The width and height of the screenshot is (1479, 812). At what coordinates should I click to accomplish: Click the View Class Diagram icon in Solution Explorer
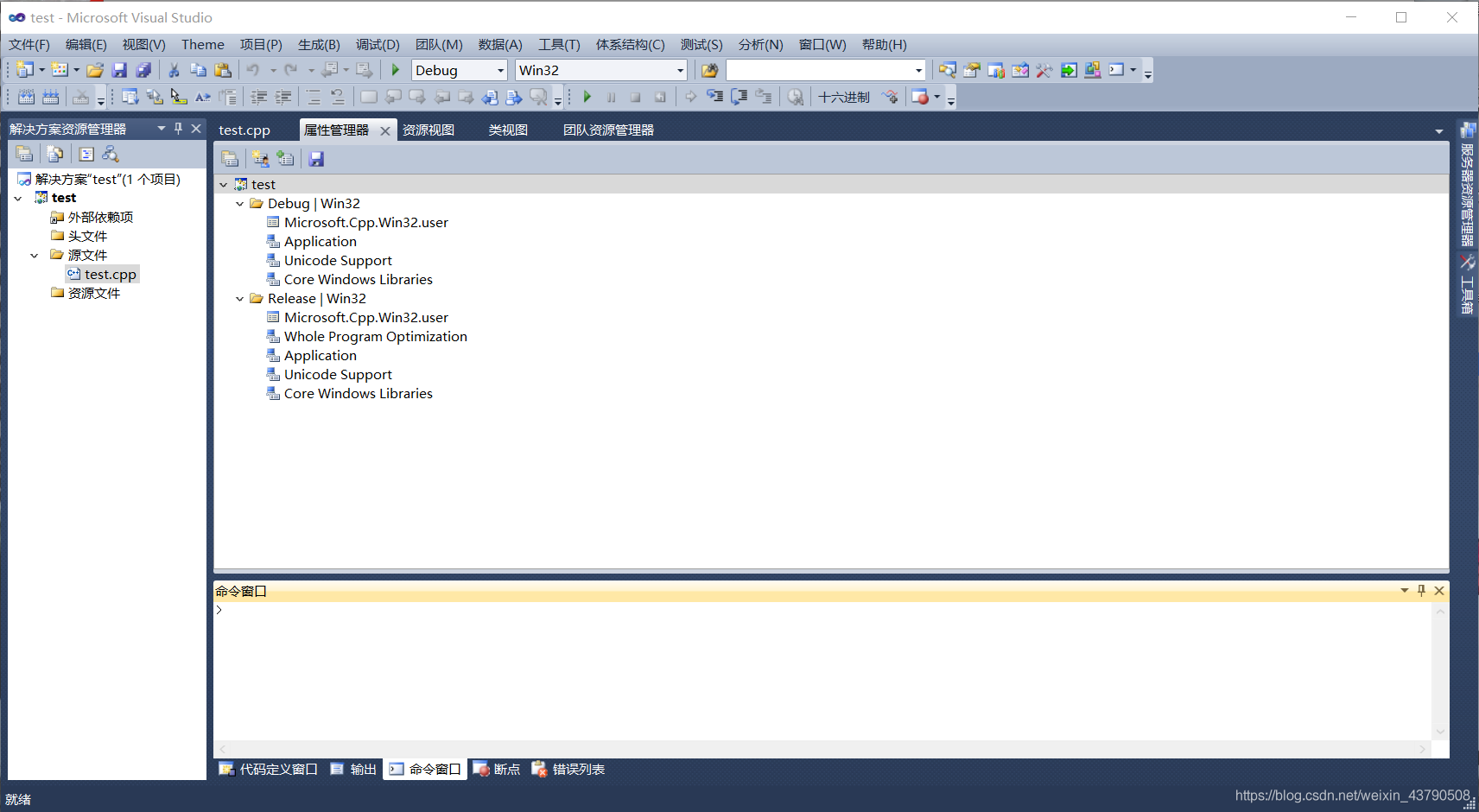[x=111, y=154]
